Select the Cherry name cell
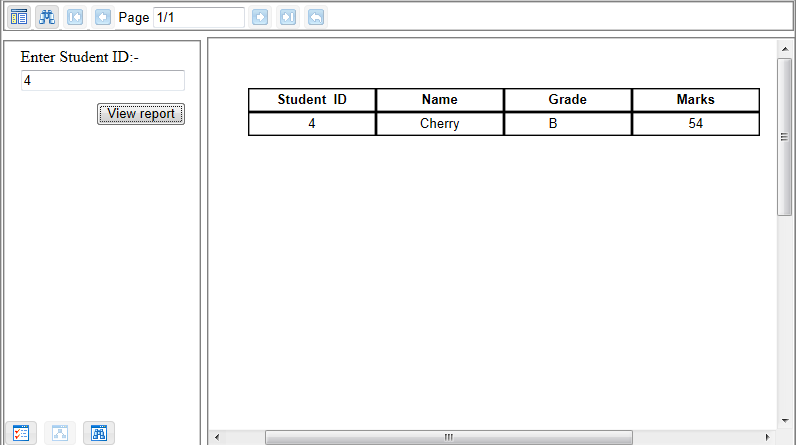 (440, 123)
